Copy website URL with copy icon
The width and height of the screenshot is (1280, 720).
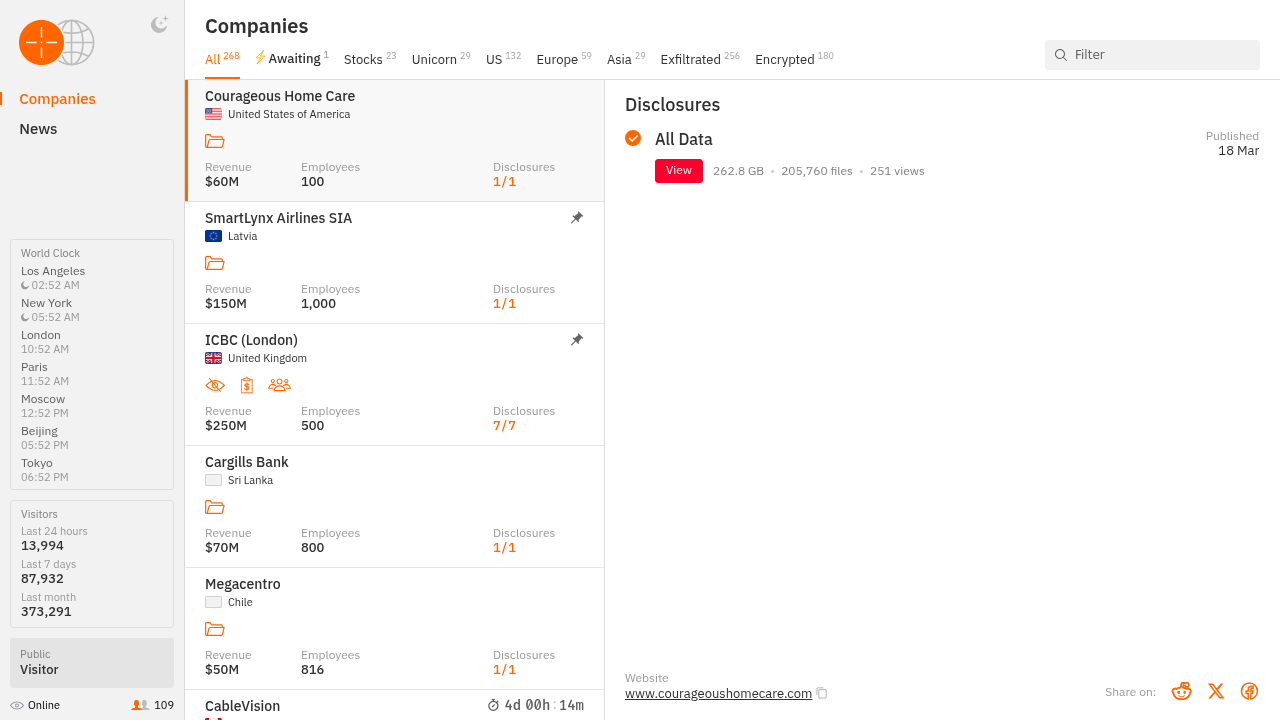[822, 693]
